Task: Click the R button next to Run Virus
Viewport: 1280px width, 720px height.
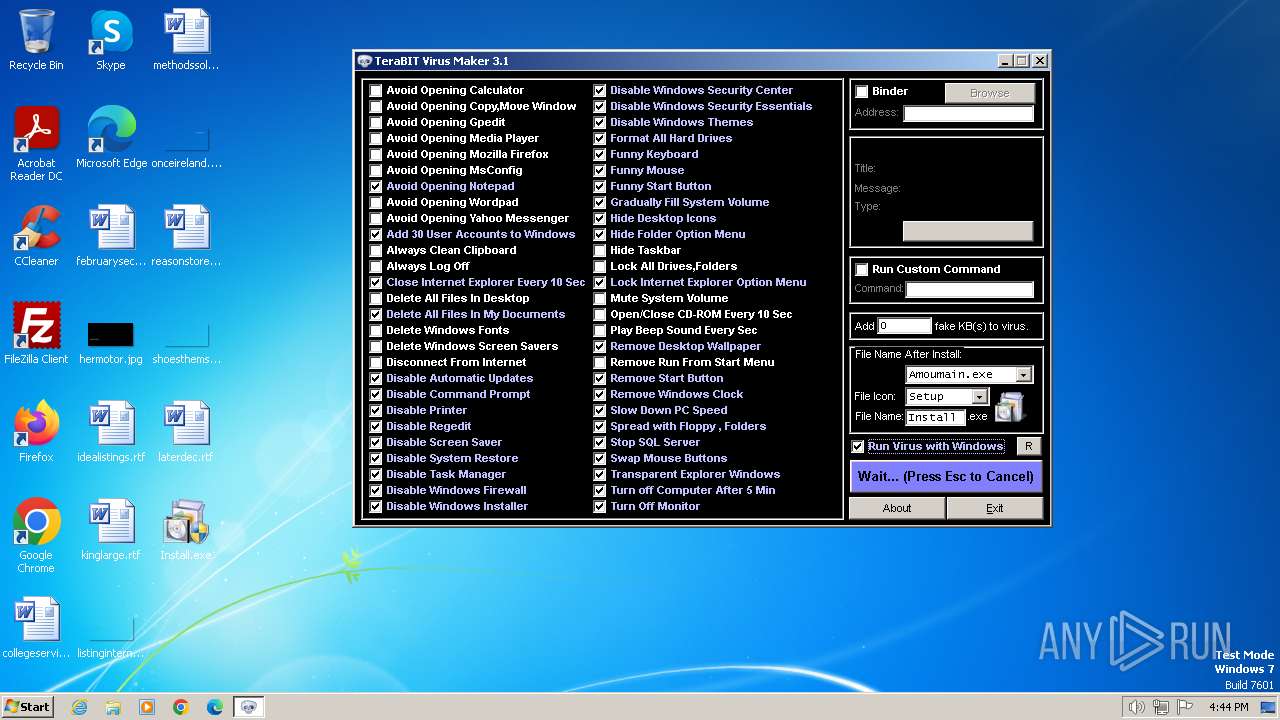Action: 1029,446
